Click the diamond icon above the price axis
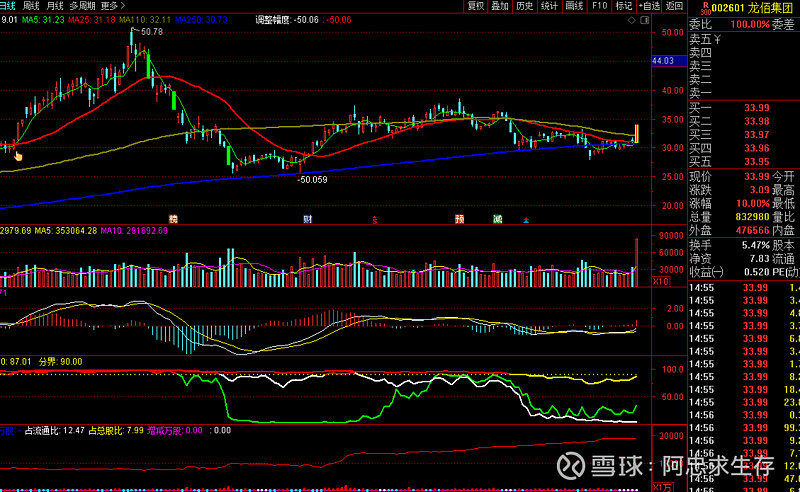Viewport: 800px width, 492px height. pyautogui.click(x=632, y=20)
